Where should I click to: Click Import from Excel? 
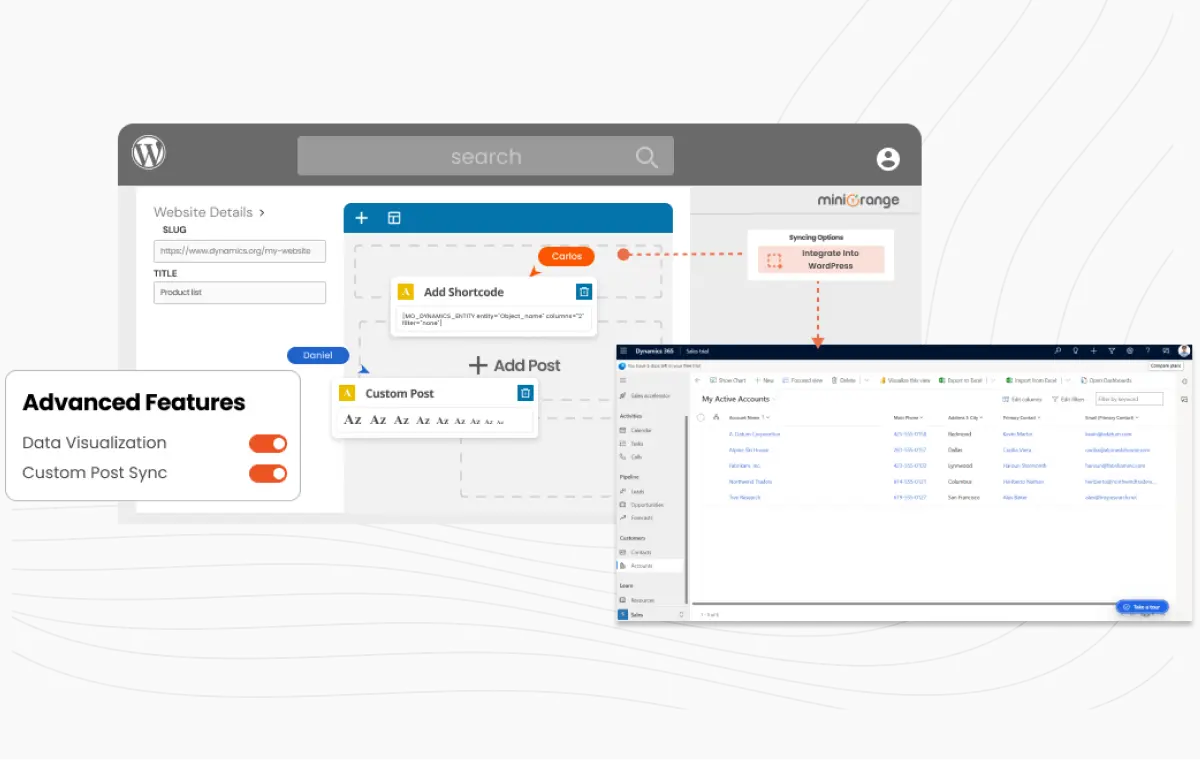[1032, 381]
